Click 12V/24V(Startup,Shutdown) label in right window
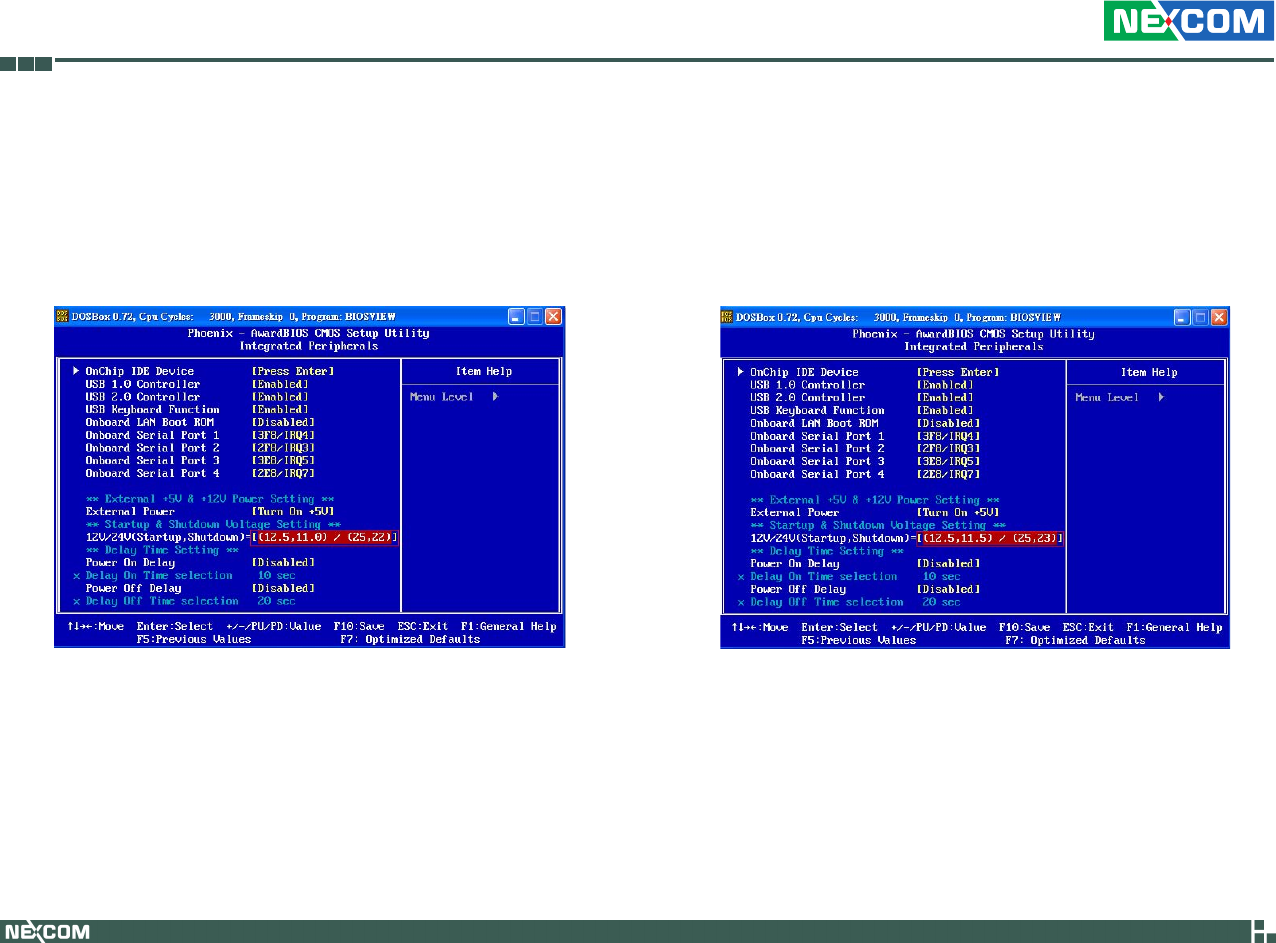This screenshot has height=943, width=1276. [830, 539]
